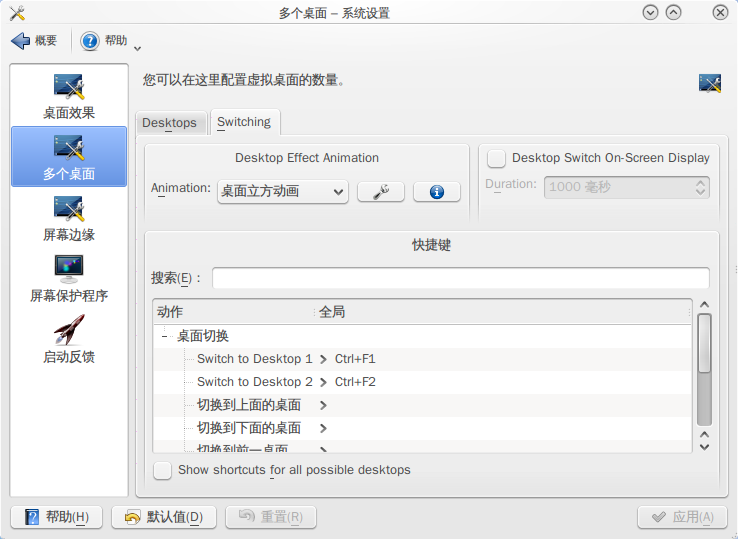The image size is (738, 539).
Task: Click the Ctrl+F1 shortcut value
Action: point(355,359)
